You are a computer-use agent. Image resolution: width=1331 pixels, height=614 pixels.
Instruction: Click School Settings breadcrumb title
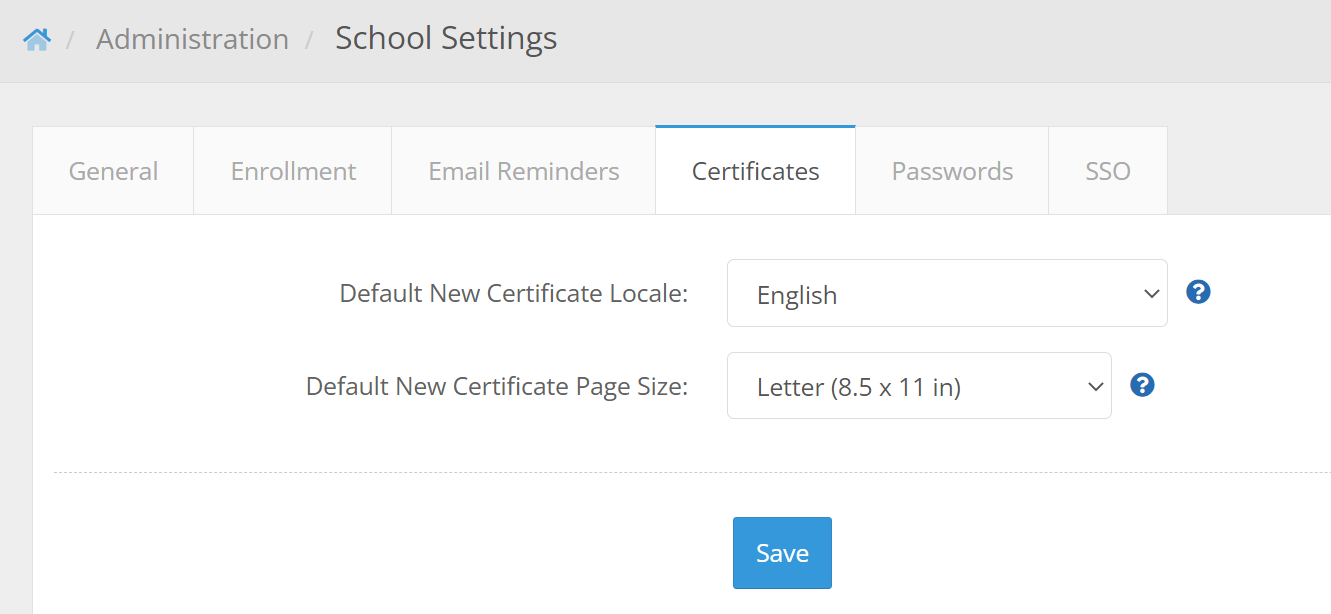(x=446, y=38)
